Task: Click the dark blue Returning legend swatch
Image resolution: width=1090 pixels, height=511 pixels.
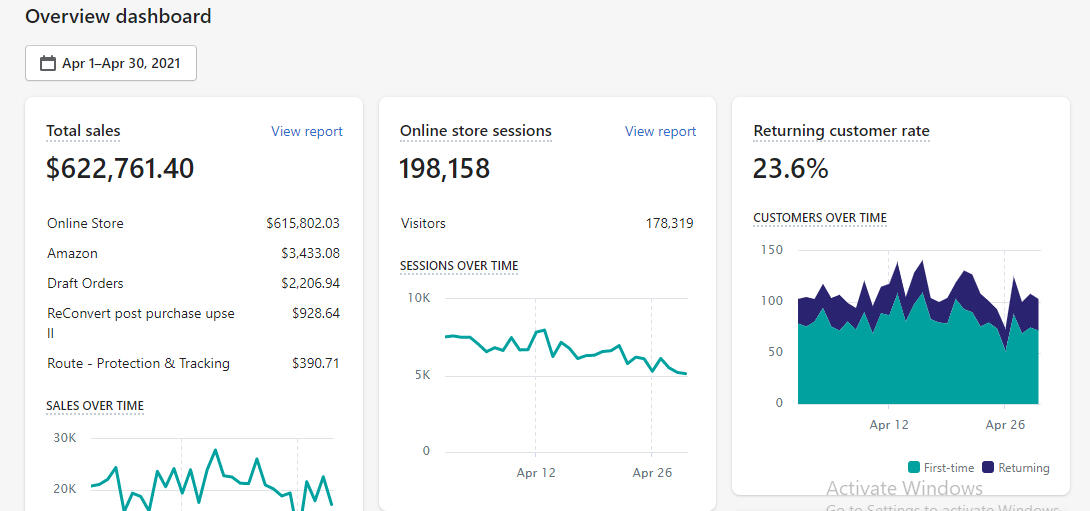Action: click(x=987, y=468)
